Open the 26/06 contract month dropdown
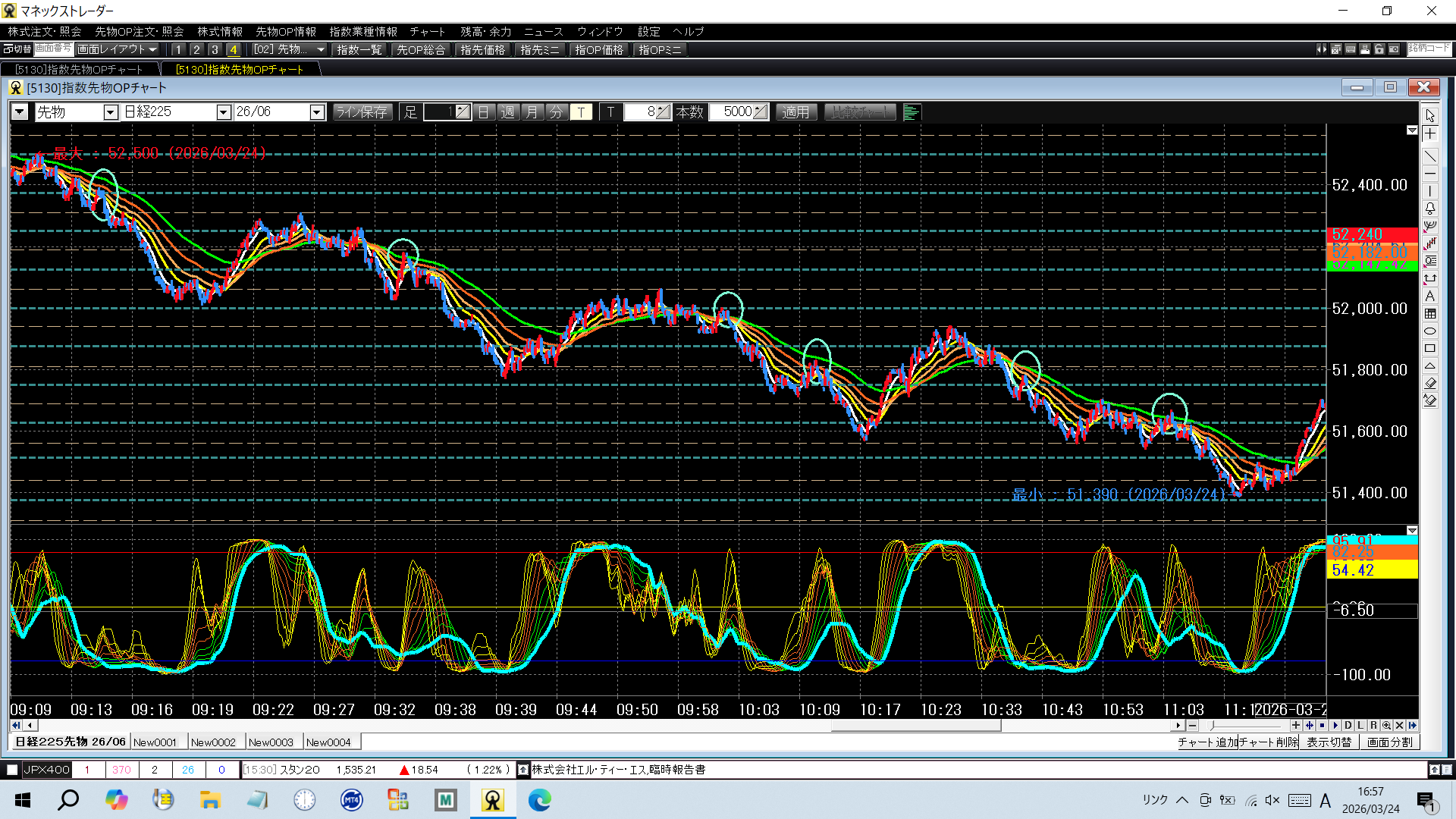1456x819 pixels. click(x=317, y=112)
